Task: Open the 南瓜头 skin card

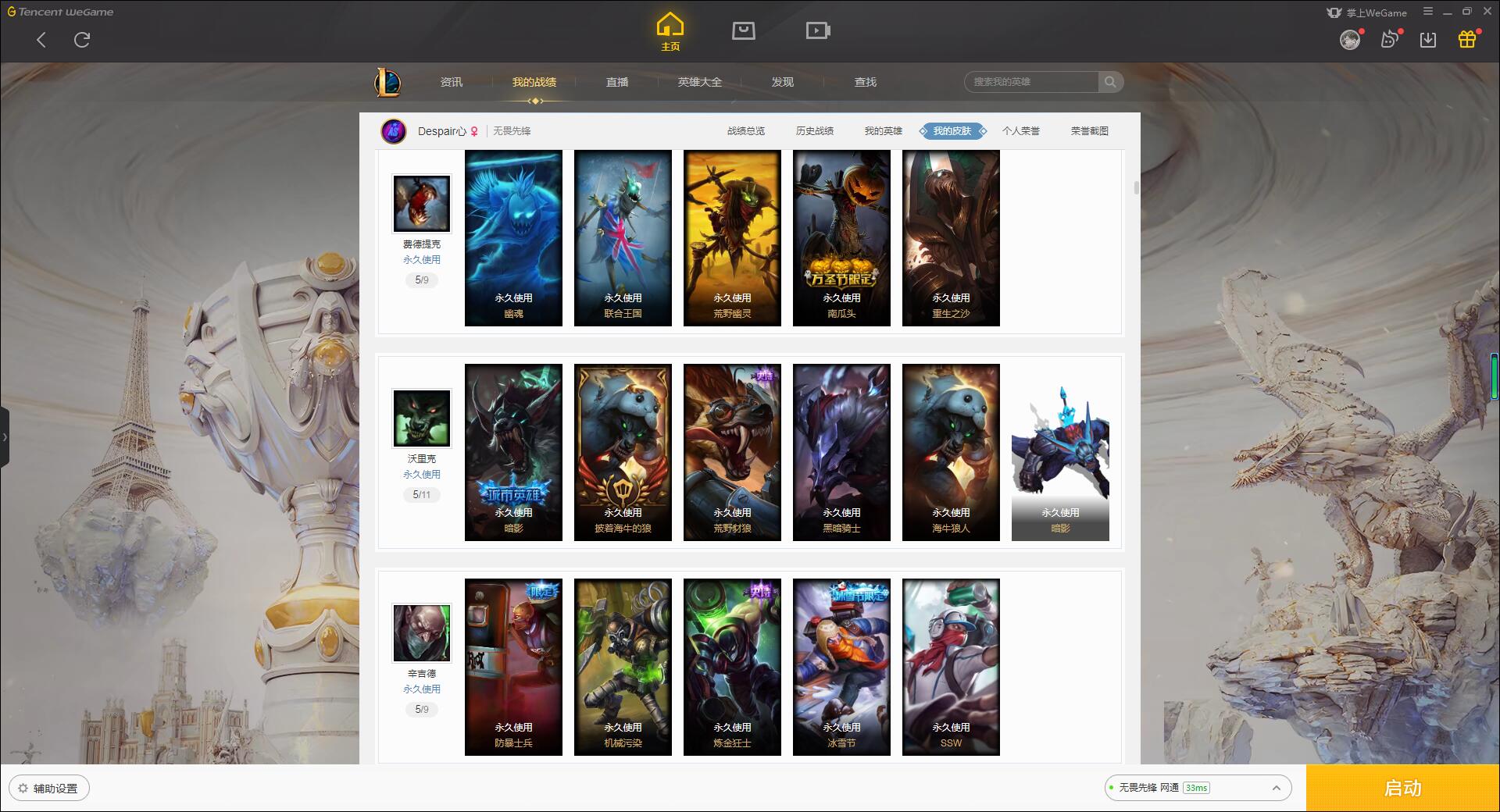Action: [841, 238]
